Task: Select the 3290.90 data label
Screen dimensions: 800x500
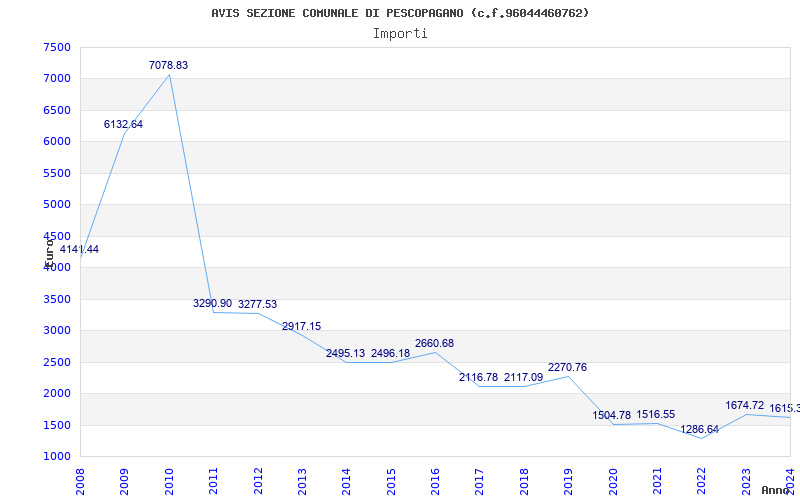Action: (x=212, y=303)
